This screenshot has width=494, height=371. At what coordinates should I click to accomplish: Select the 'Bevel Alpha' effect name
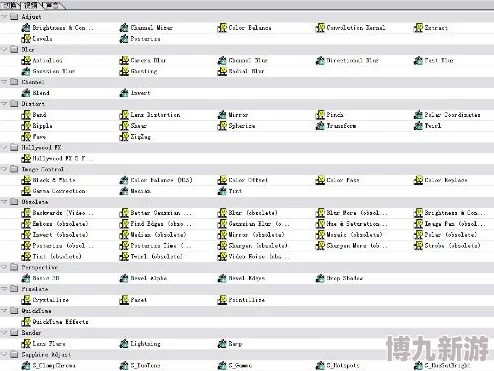point(149,278)
